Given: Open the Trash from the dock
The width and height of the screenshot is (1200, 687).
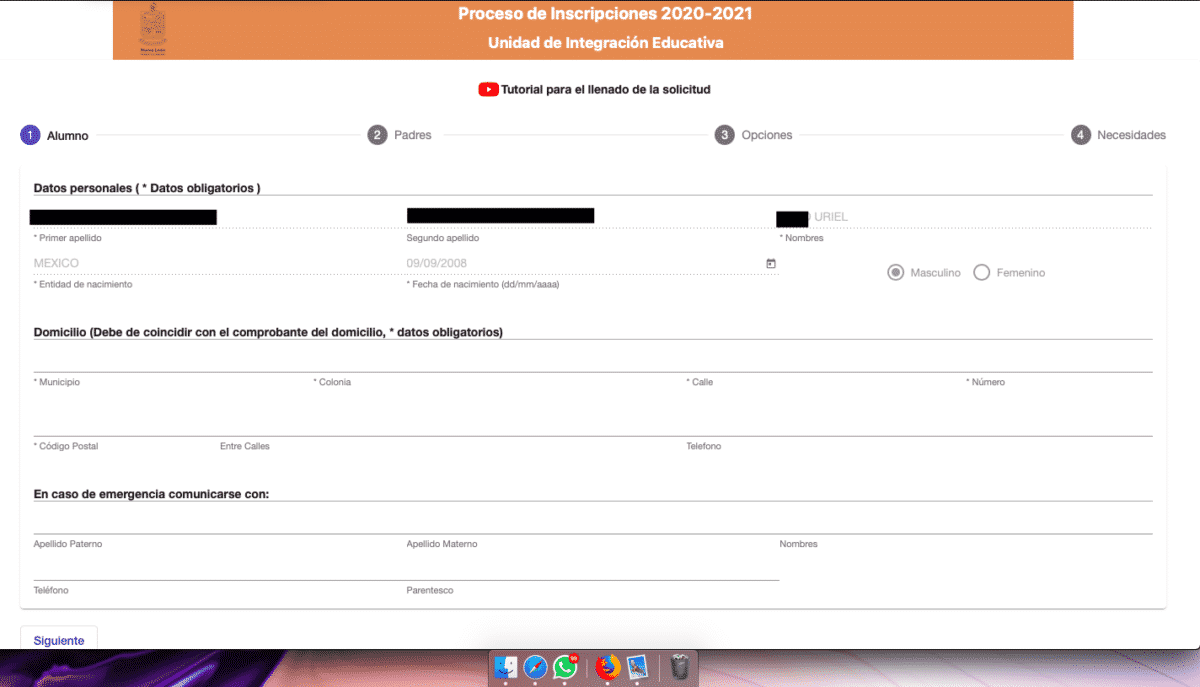Looking at the screenshot, I should pyautogui.click(x=679, y=668).
